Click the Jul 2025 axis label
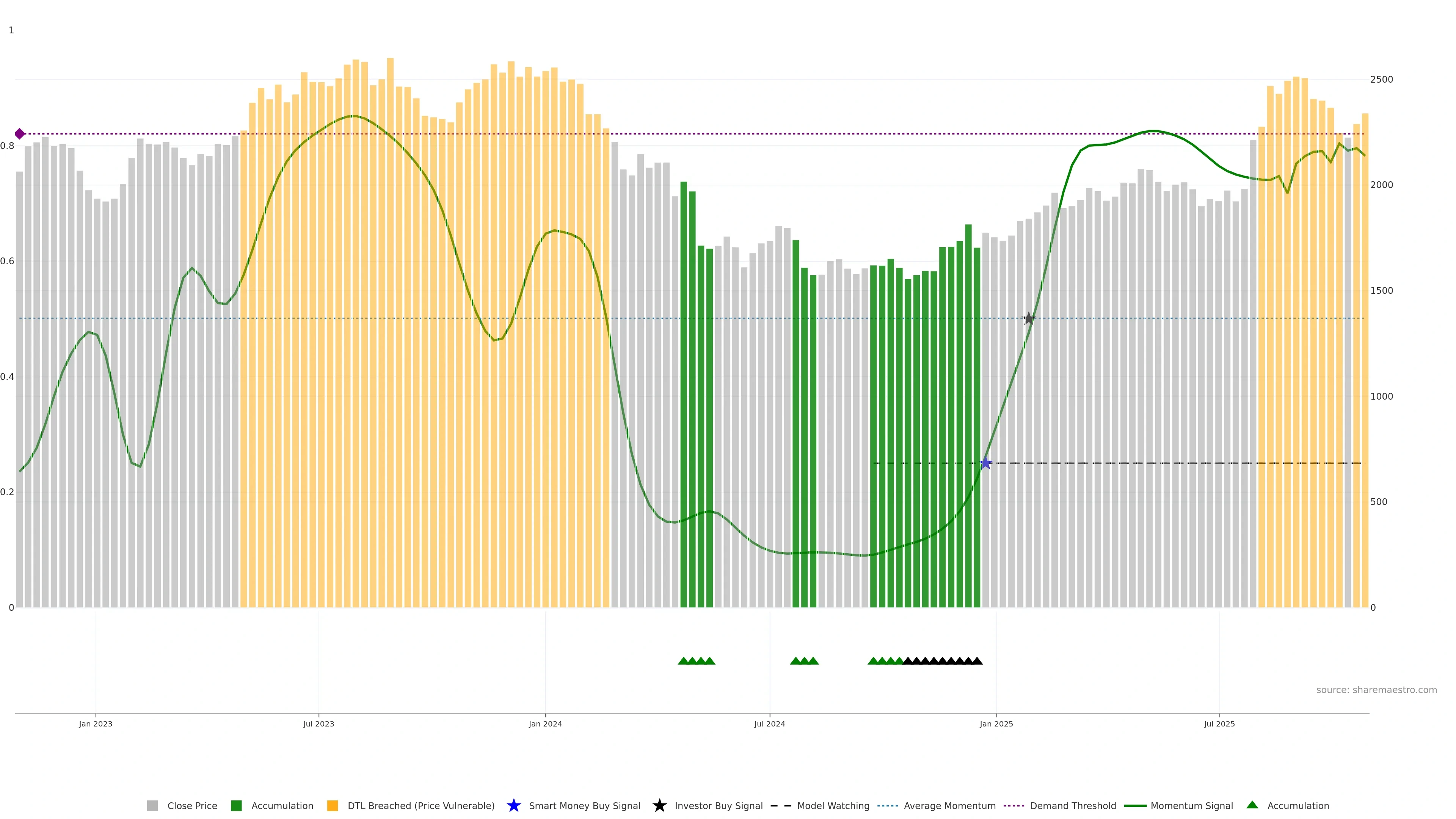The image size is (1456, 819). [x=1219, y=724]
